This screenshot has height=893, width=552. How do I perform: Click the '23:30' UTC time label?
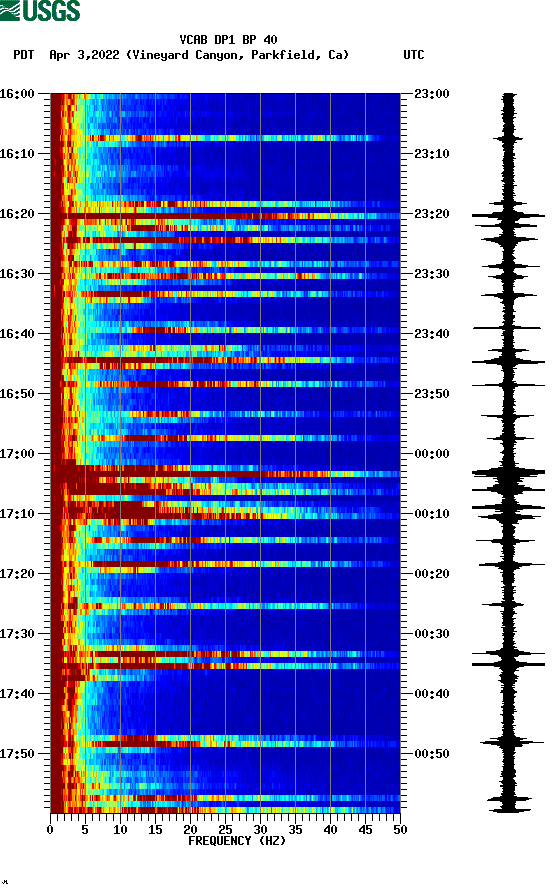coord(432,274)
